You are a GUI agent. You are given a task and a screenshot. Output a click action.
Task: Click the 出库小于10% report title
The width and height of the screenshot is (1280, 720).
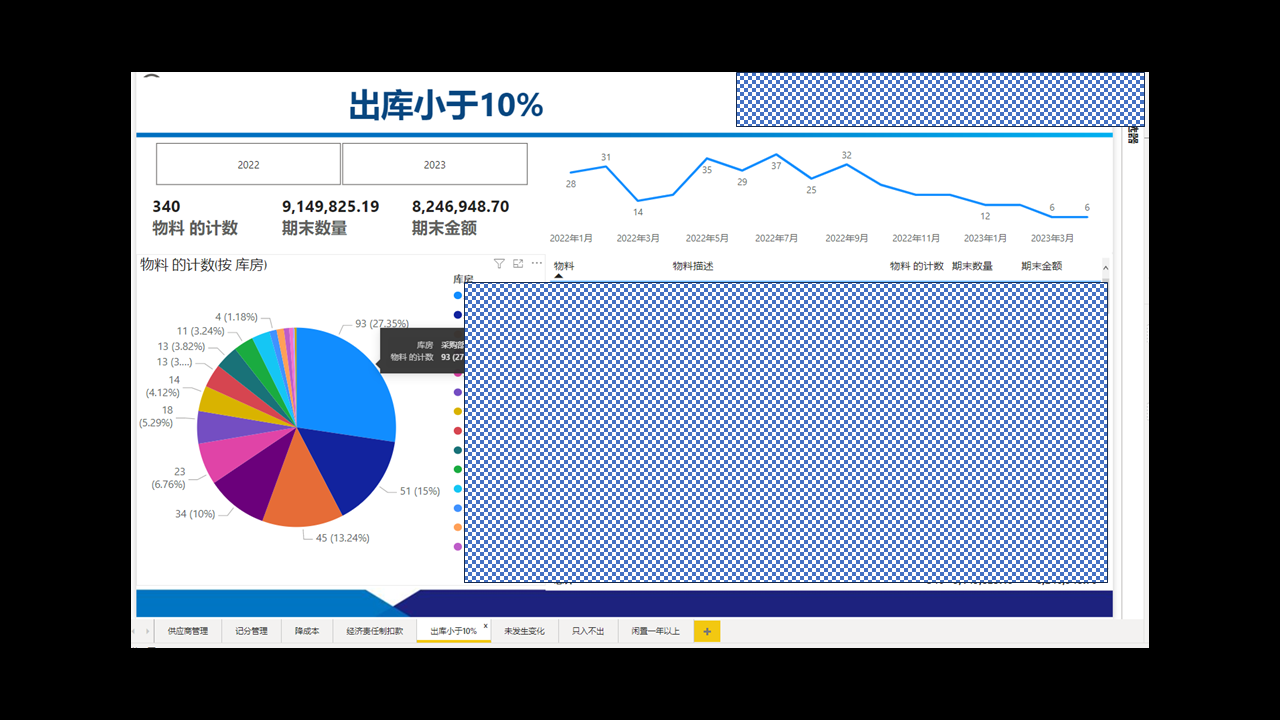[446, 105]
